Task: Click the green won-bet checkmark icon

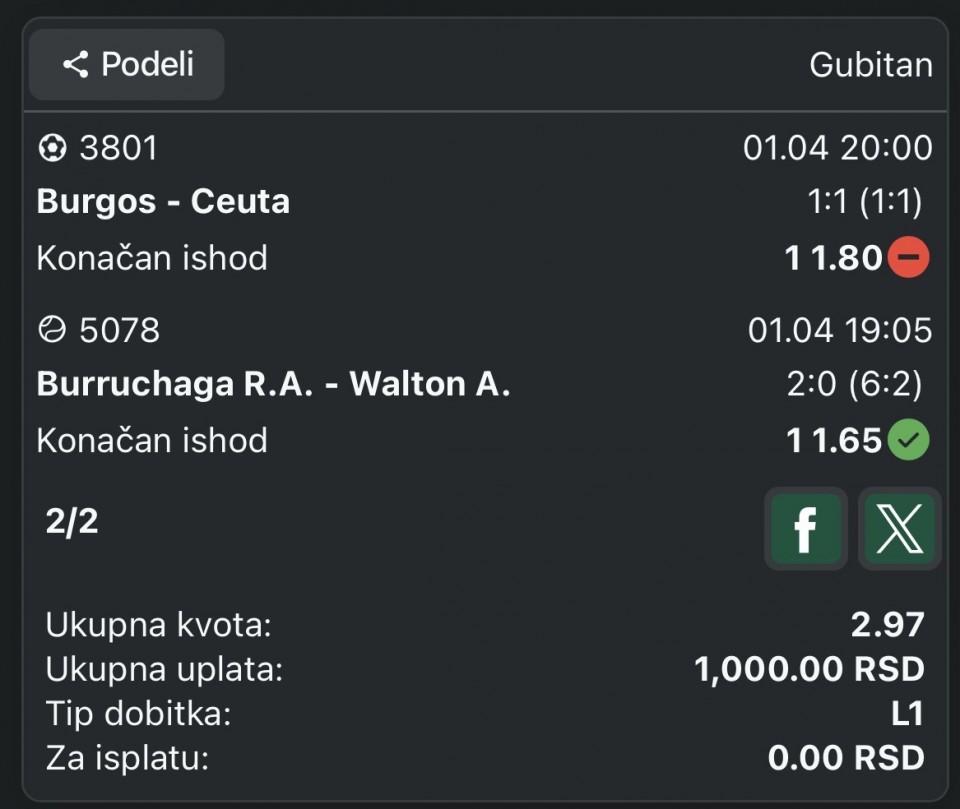Action: (908, 439)
